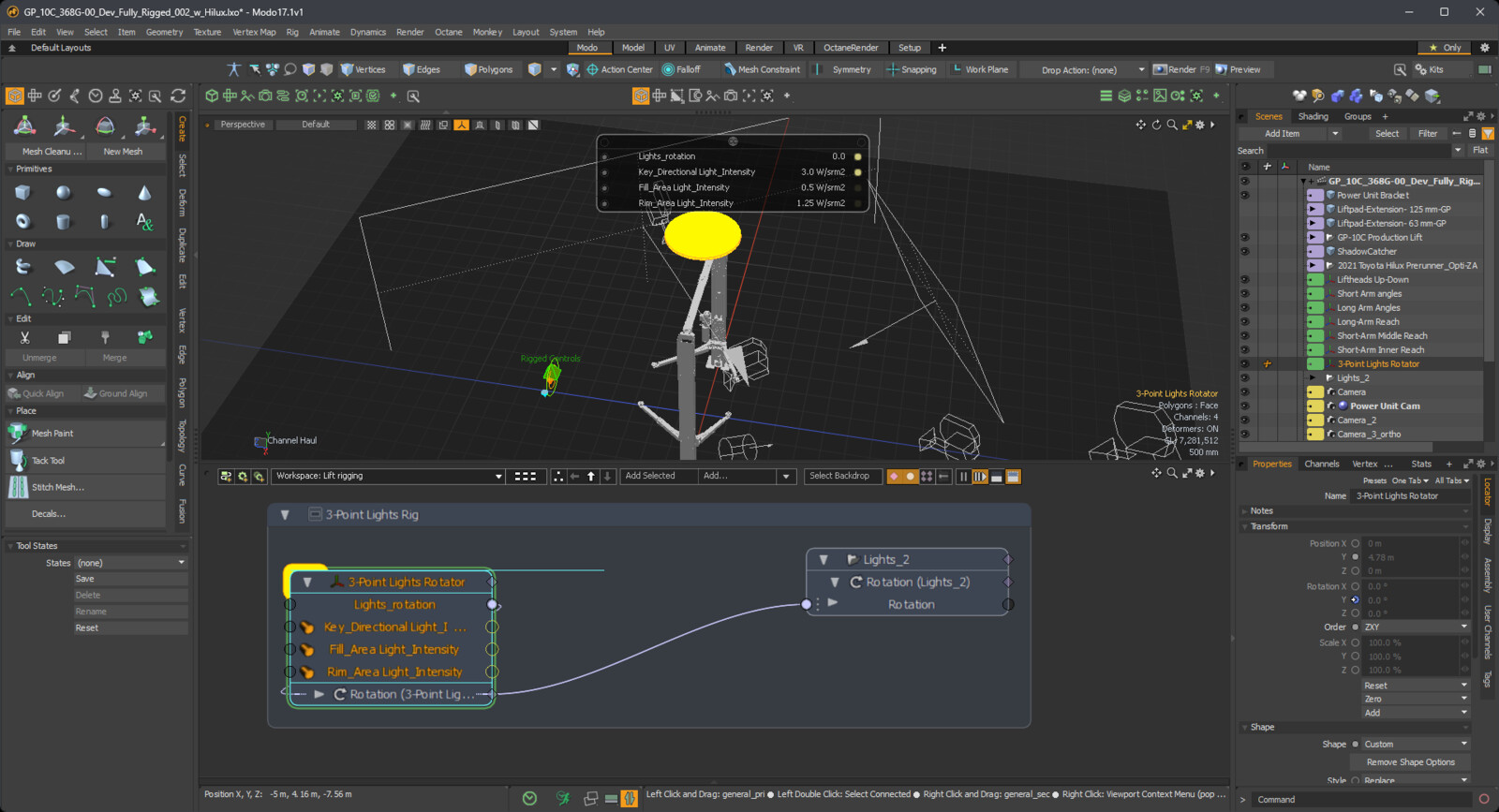The width and height of the screenshot is (1499, 812).
Task: Open the Workspace Lift rigging dropdown
Action: [388, 476]
